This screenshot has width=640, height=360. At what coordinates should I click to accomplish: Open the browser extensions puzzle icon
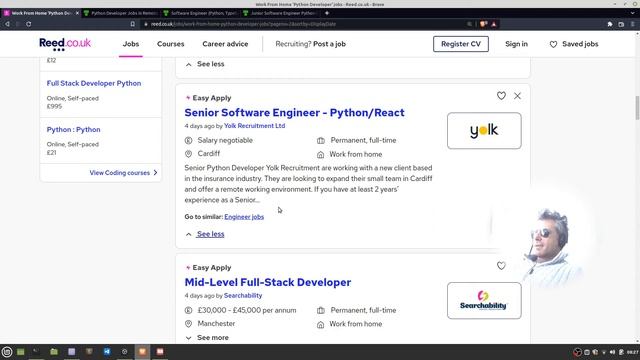coord(610,24)
